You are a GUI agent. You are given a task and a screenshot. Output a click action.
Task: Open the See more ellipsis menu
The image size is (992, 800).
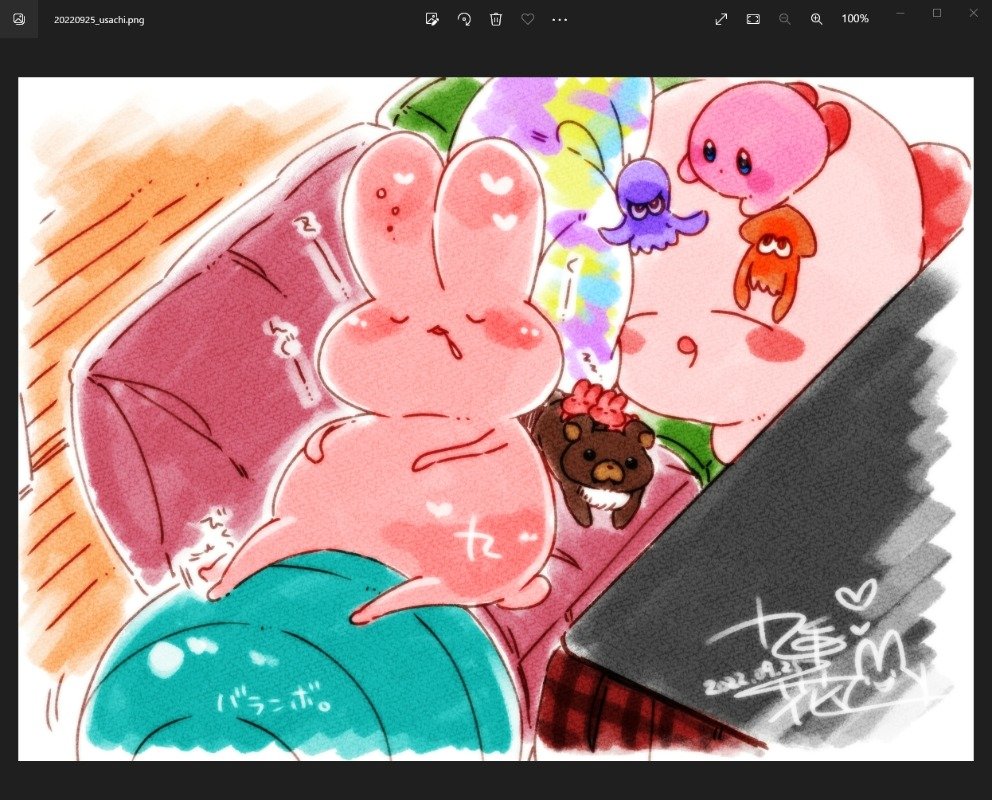[559, 20]
